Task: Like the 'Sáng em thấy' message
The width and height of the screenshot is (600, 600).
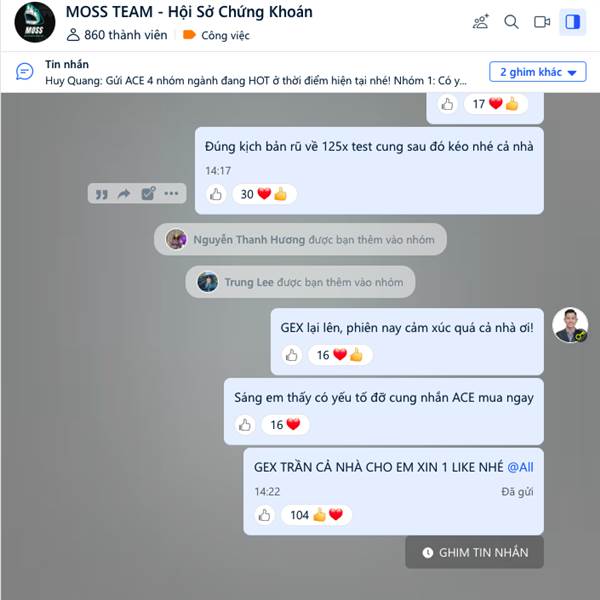Action: tap(245, 425)
